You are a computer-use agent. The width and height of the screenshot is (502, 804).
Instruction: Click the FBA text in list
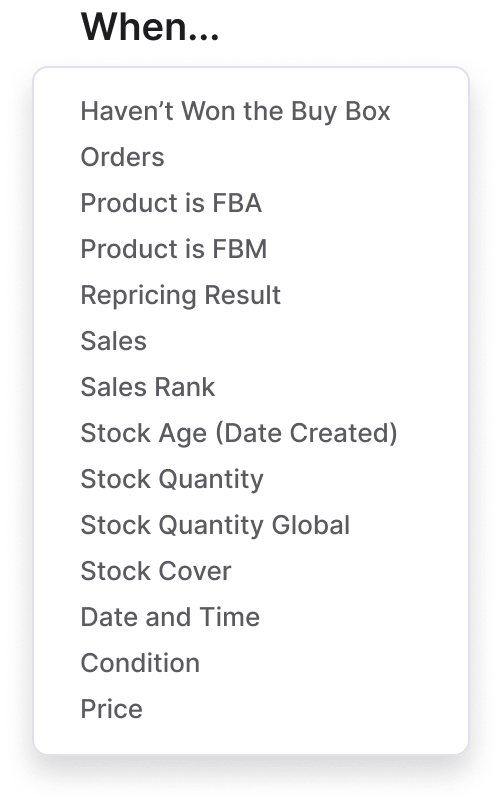pos(237,203)
